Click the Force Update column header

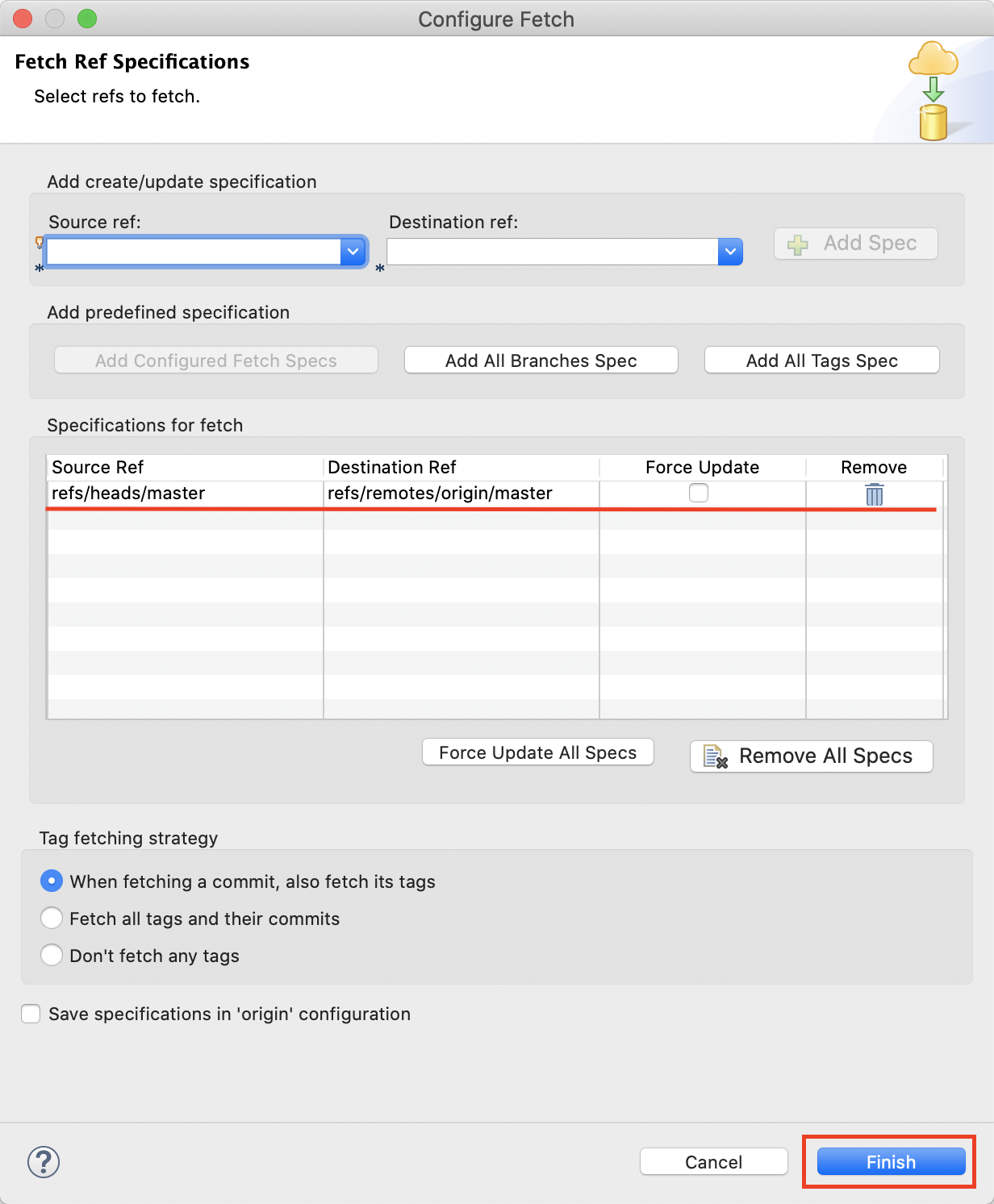[703, 468]
